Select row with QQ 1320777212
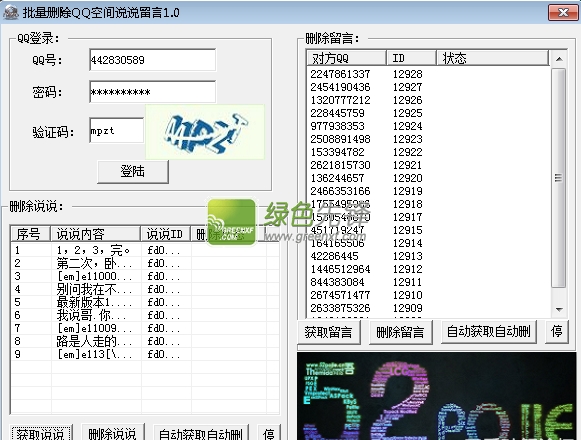 pyautogui.click(x=428, y=100)
